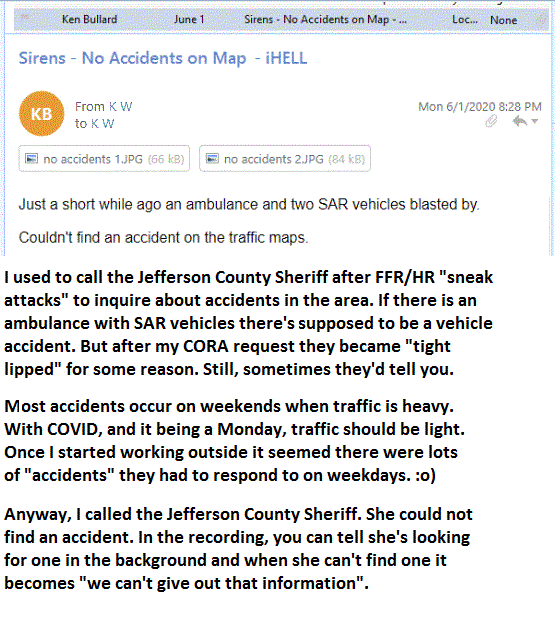Click the Loc... column entry

click(465, 19)
